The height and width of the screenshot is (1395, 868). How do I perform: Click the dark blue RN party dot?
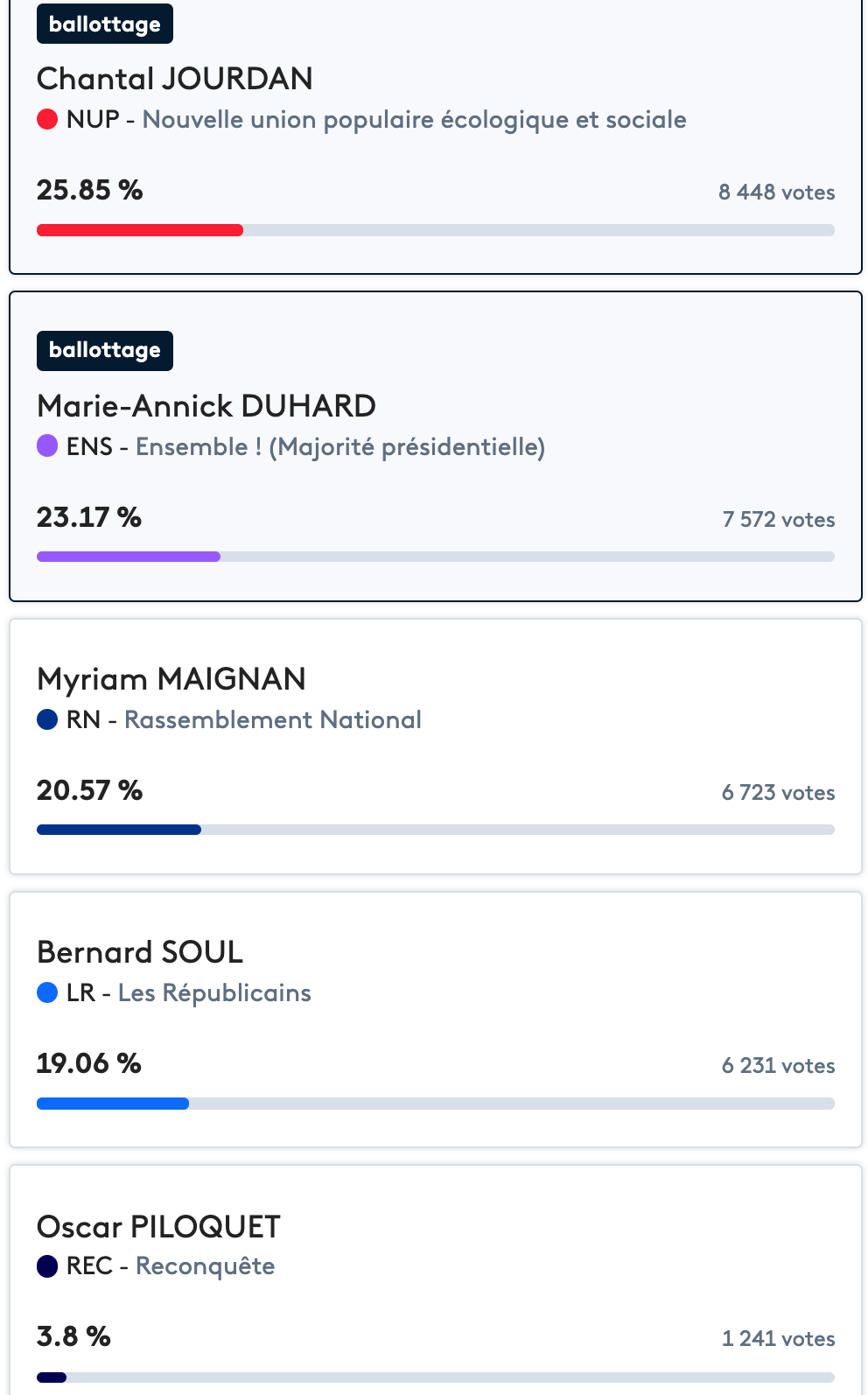47,719
